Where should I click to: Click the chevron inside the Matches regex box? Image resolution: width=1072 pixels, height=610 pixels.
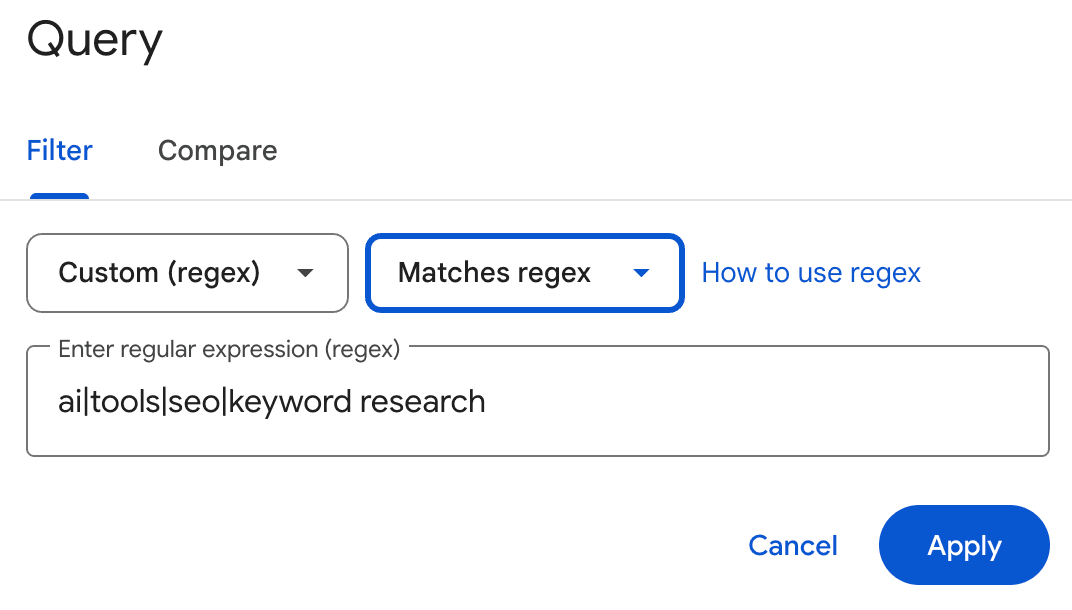[641, 272]
